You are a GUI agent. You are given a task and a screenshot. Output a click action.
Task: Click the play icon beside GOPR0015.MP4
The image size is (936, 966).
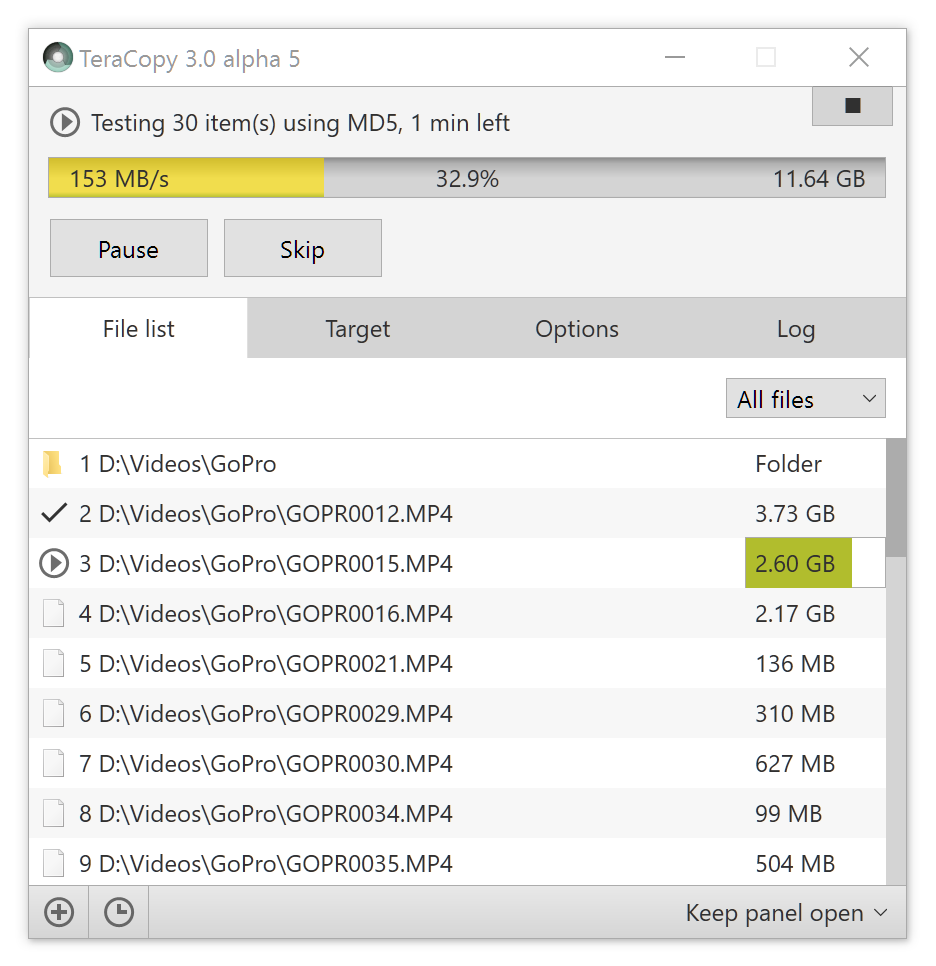pyautogui.click(x=54, y=563)
